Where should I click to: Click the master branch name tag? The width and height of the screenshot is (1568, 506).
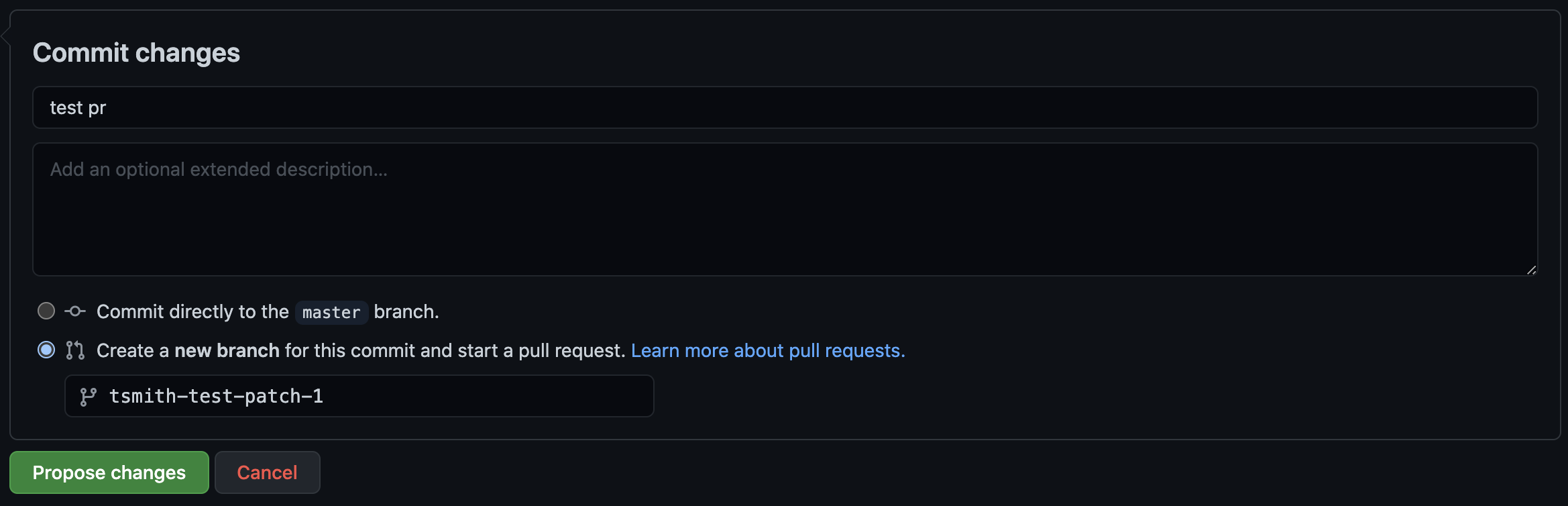[331, 312]
